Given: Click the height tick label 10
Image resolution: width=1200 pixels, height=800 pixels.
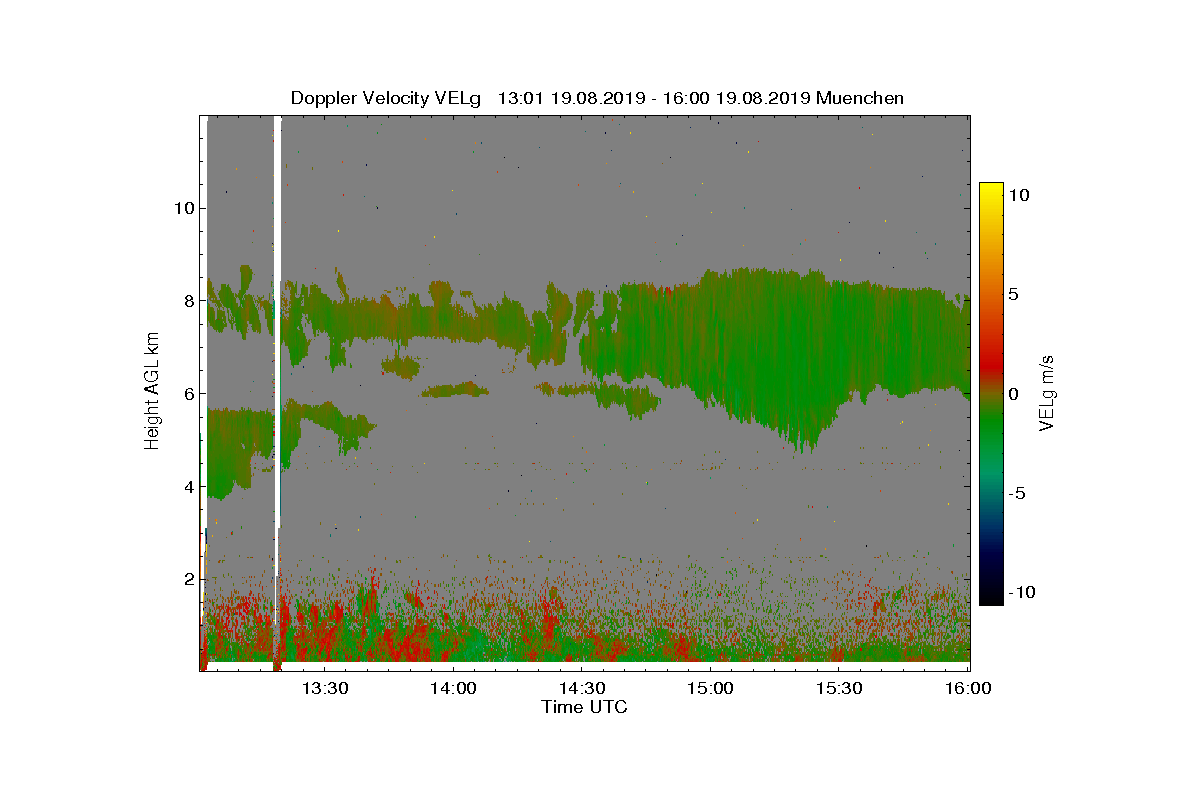Looking at the screenshot, I should [x=184, y=208].
